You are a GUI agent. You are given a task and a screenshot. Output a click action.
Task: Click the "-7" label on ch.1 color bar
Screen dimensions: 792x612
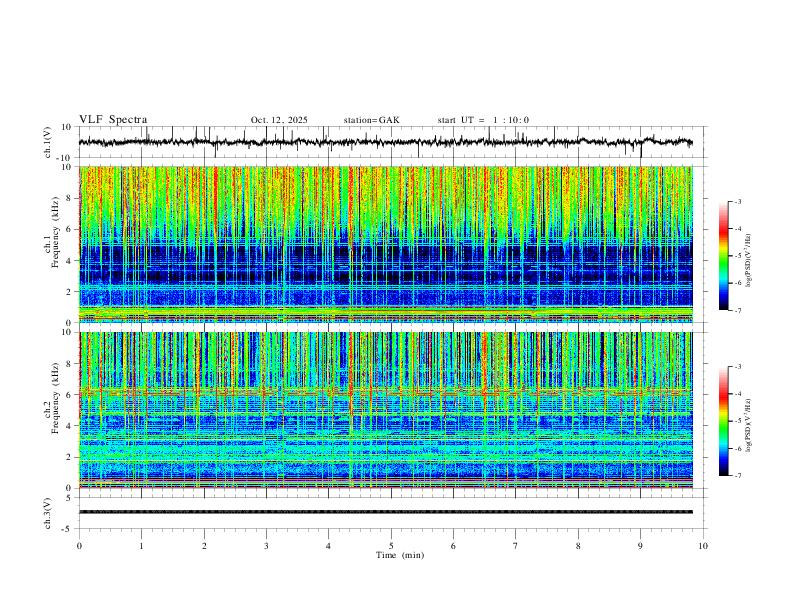pyautogui.click(x=737, y=311)
